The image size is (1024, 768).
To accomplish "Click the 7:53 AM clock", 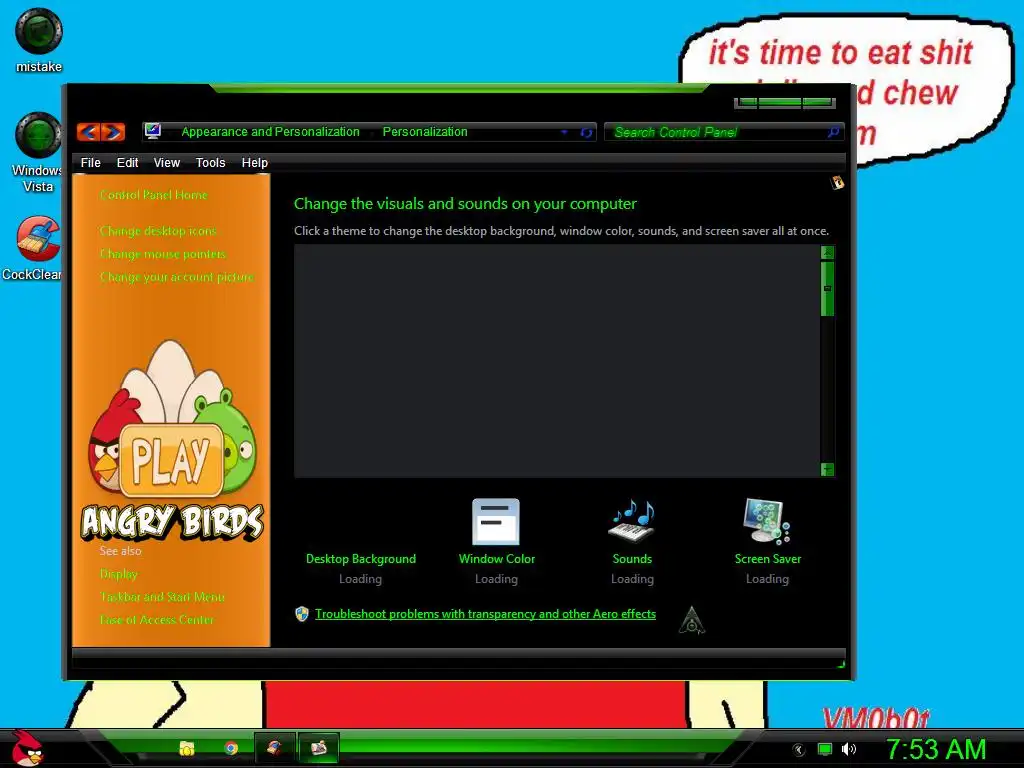I will click(x=936, y=749).
